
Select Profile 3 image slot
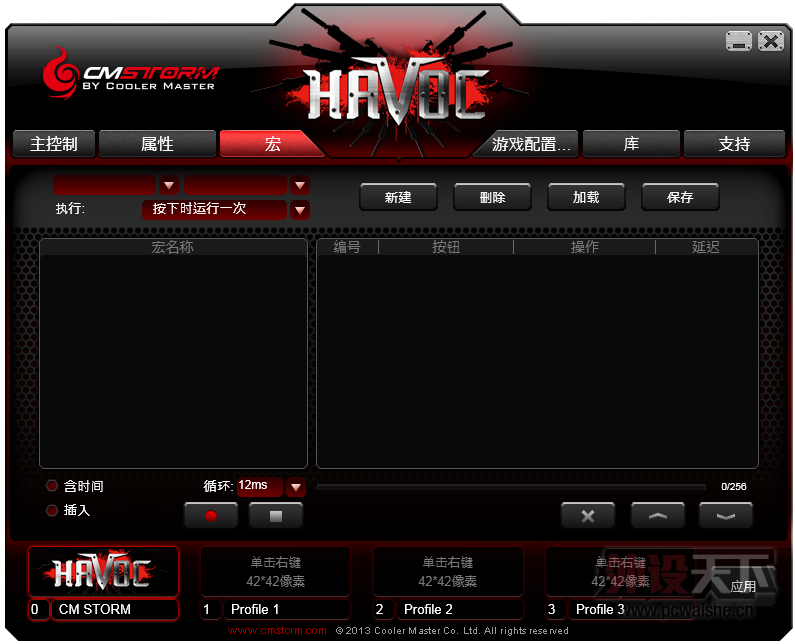point(621,571)
